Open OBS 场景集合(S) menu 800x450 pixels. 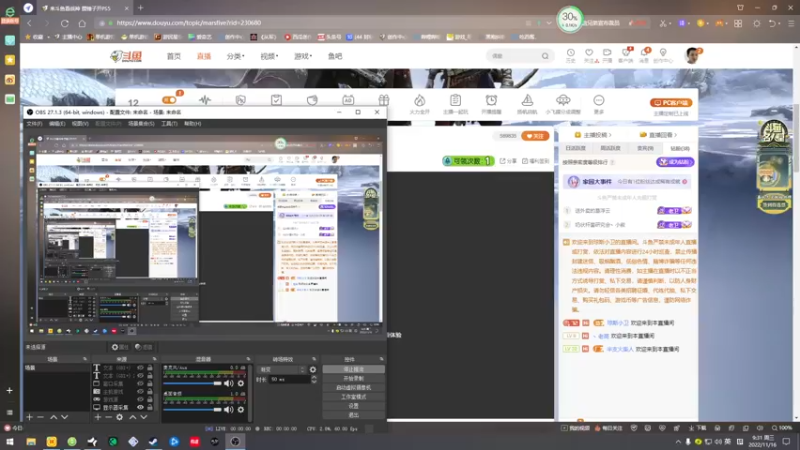(141, 123)
